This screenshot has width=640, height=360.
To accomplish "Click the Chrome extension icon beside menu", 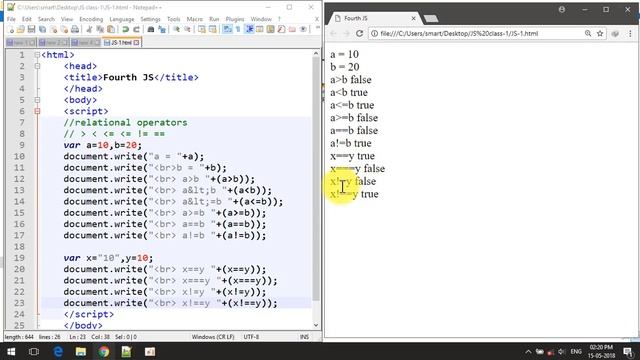I will [615, 33].
